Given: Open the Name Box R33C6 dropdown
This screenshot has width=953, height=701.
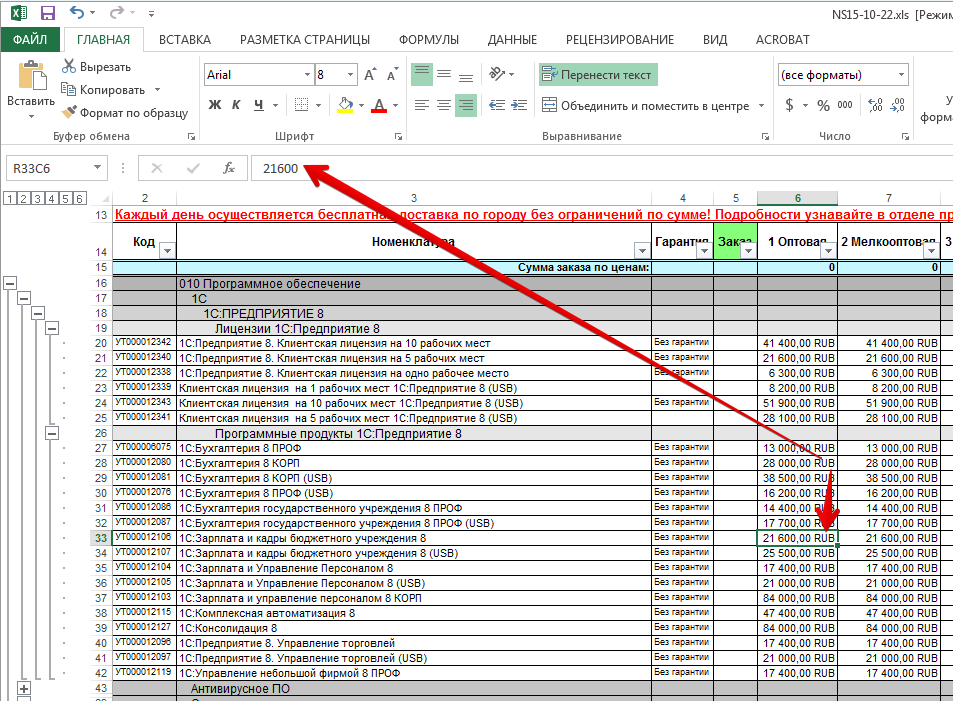Looking at the screenshot, I should pyautogui.click(x=97, y=168).
